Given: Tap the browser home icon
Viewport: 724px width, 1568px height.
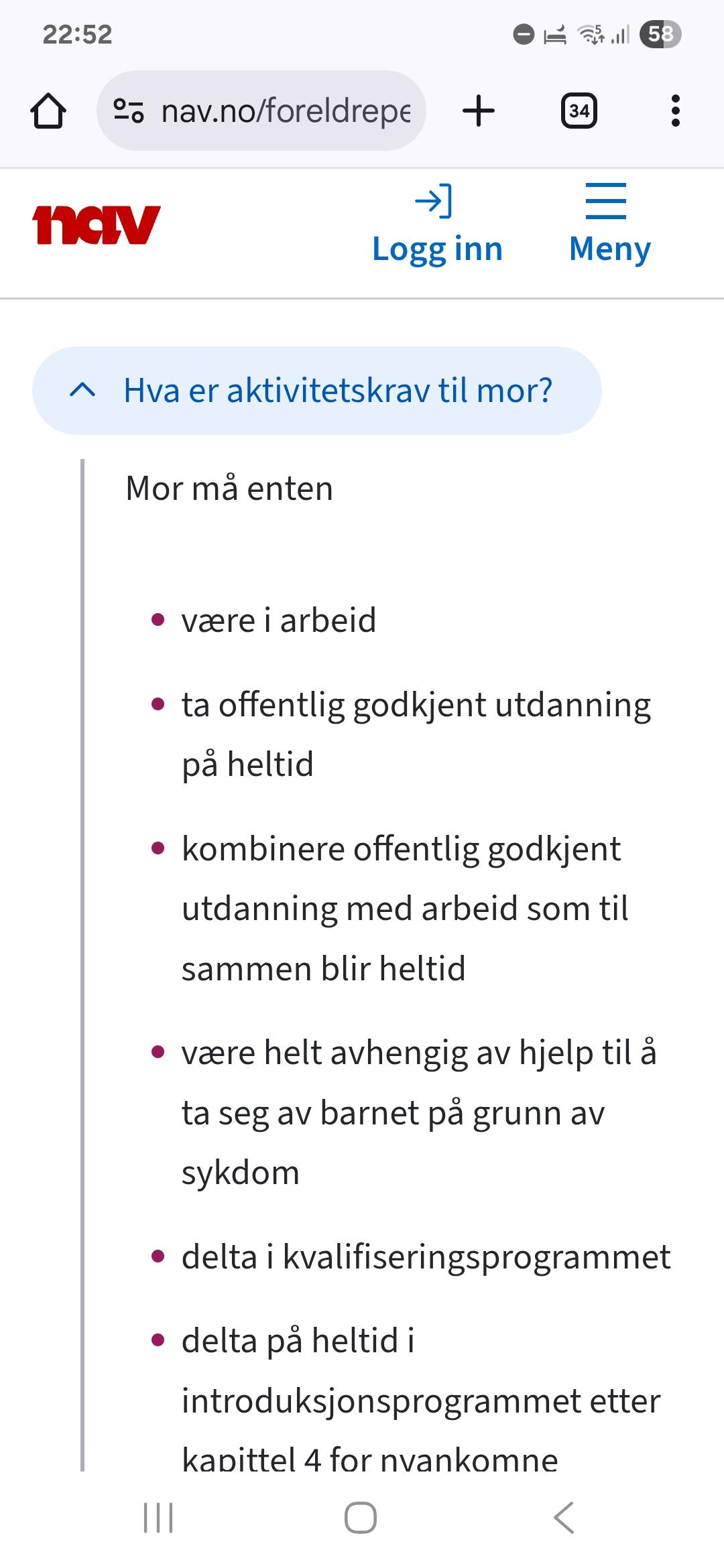Looking at the screenshot, I should pos(48,111).
